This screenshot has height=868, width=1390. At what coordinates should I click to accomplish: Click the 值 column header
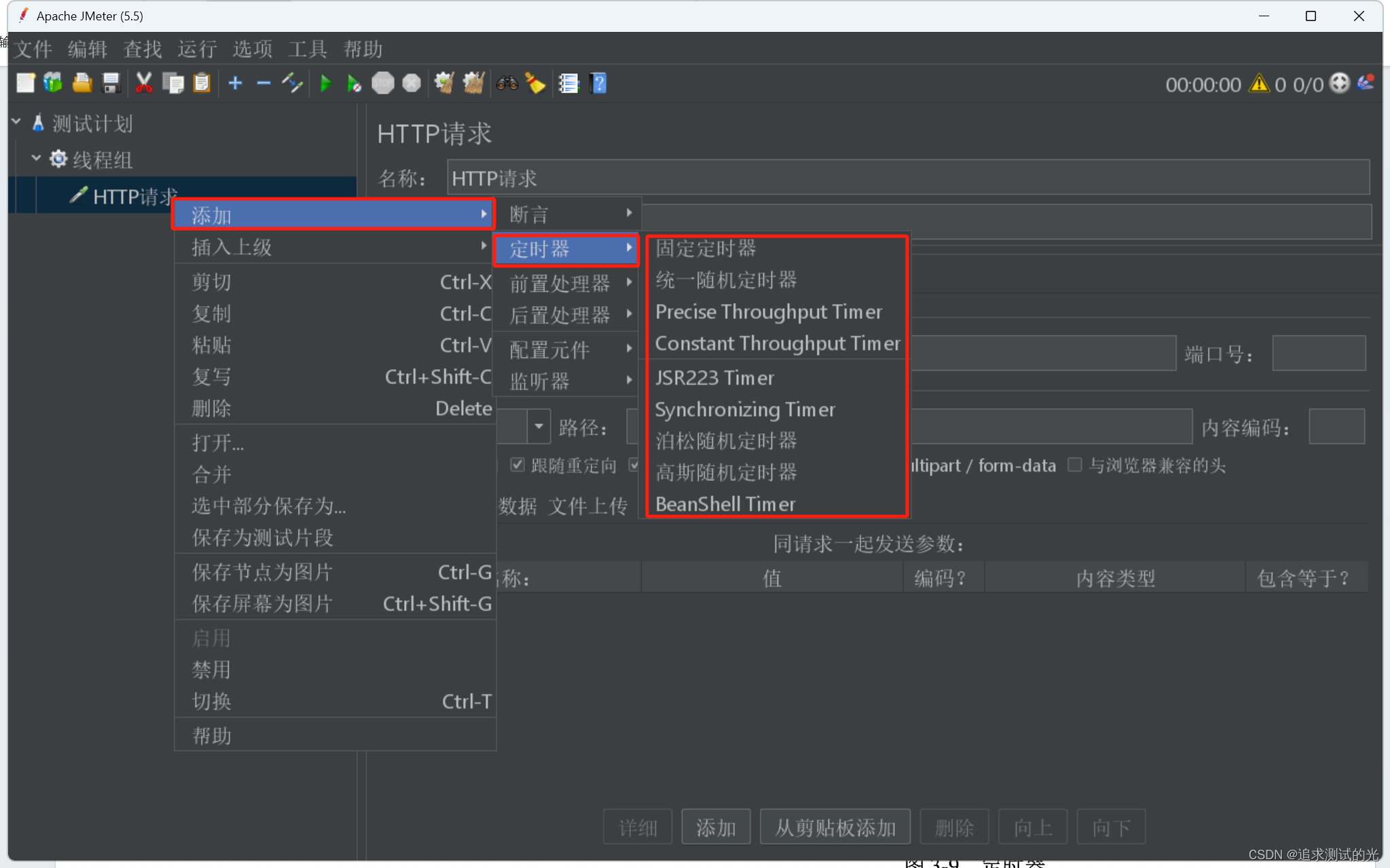(772, 578)
